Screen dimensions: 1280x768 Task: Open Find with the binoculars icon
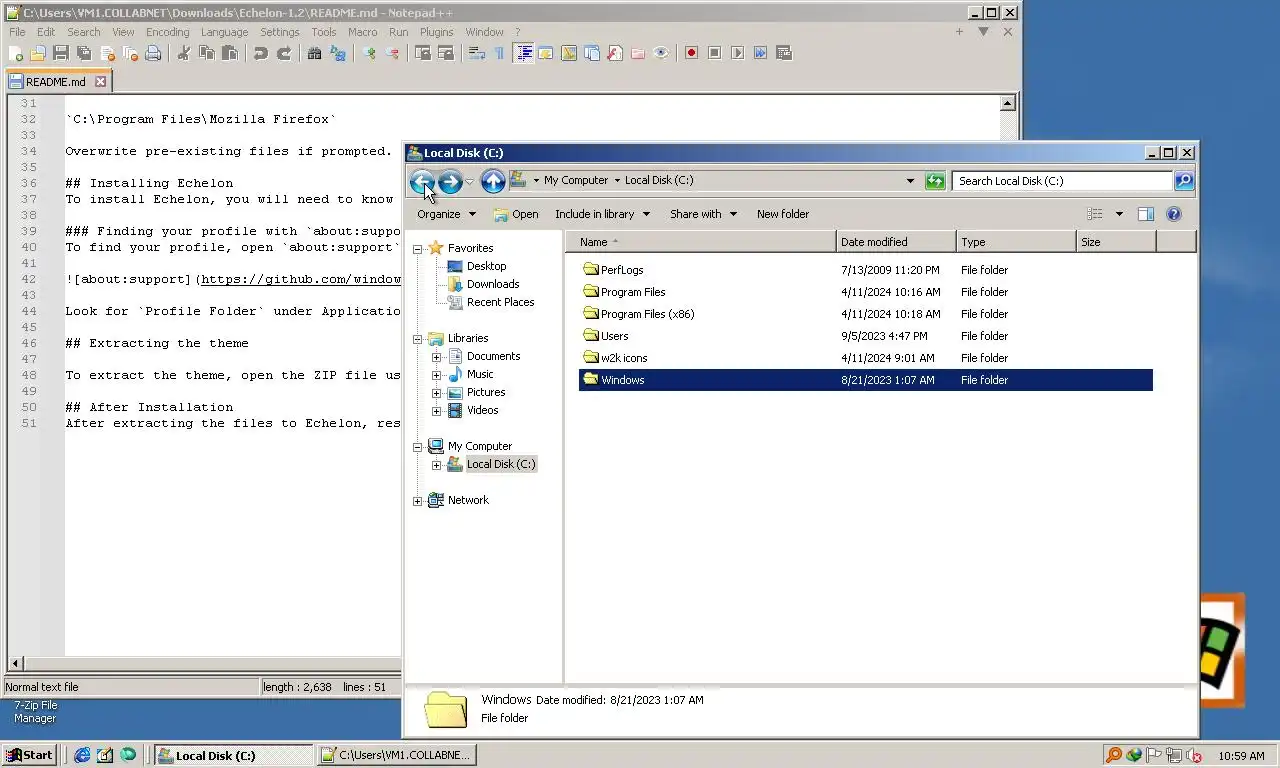pyautogui.click(x=314, y=53)
